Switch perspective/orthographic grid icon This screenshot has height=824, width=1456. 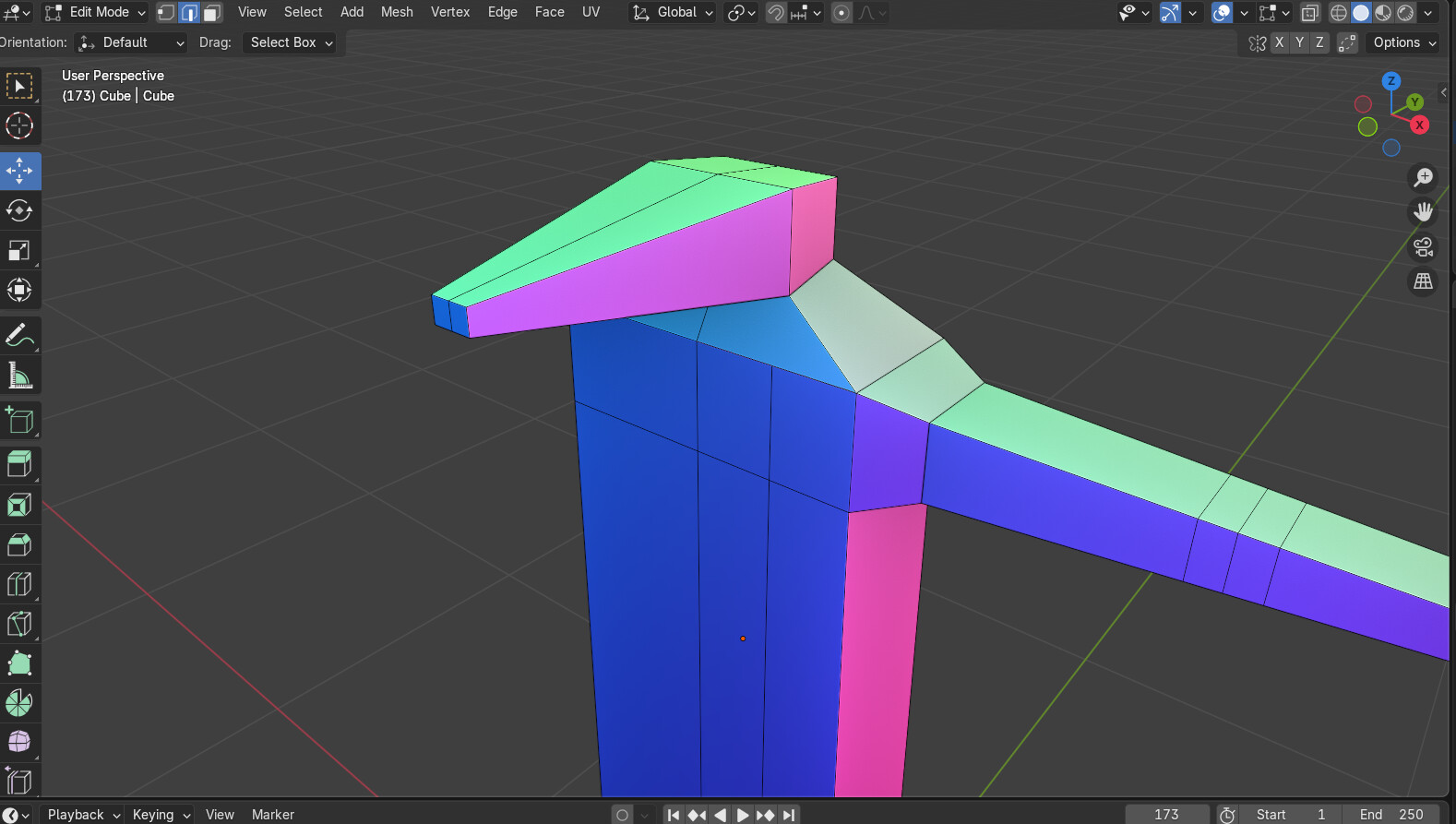point(1424,281)
